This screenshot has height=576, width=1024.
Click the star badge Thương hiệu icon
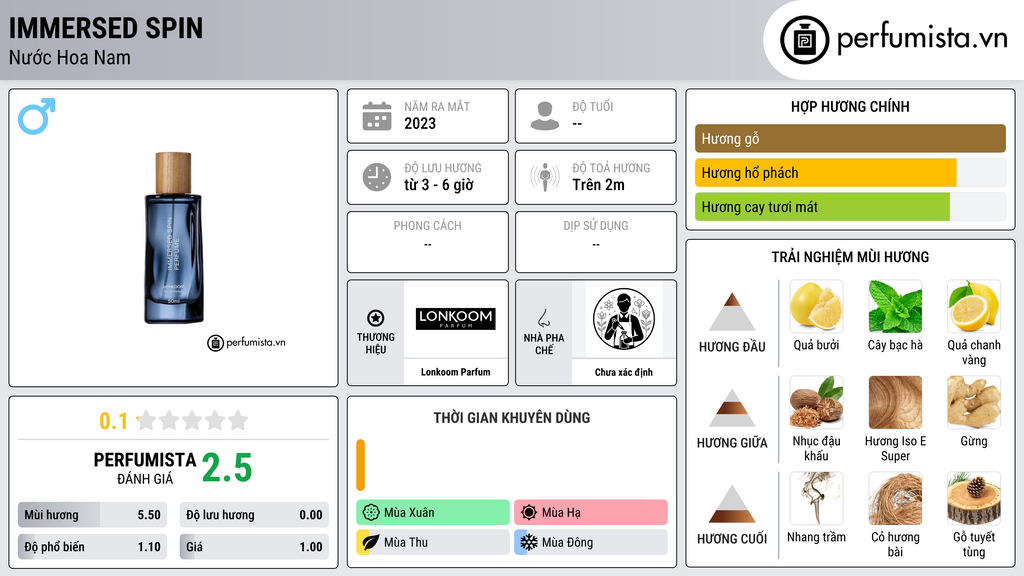[376, 319]
